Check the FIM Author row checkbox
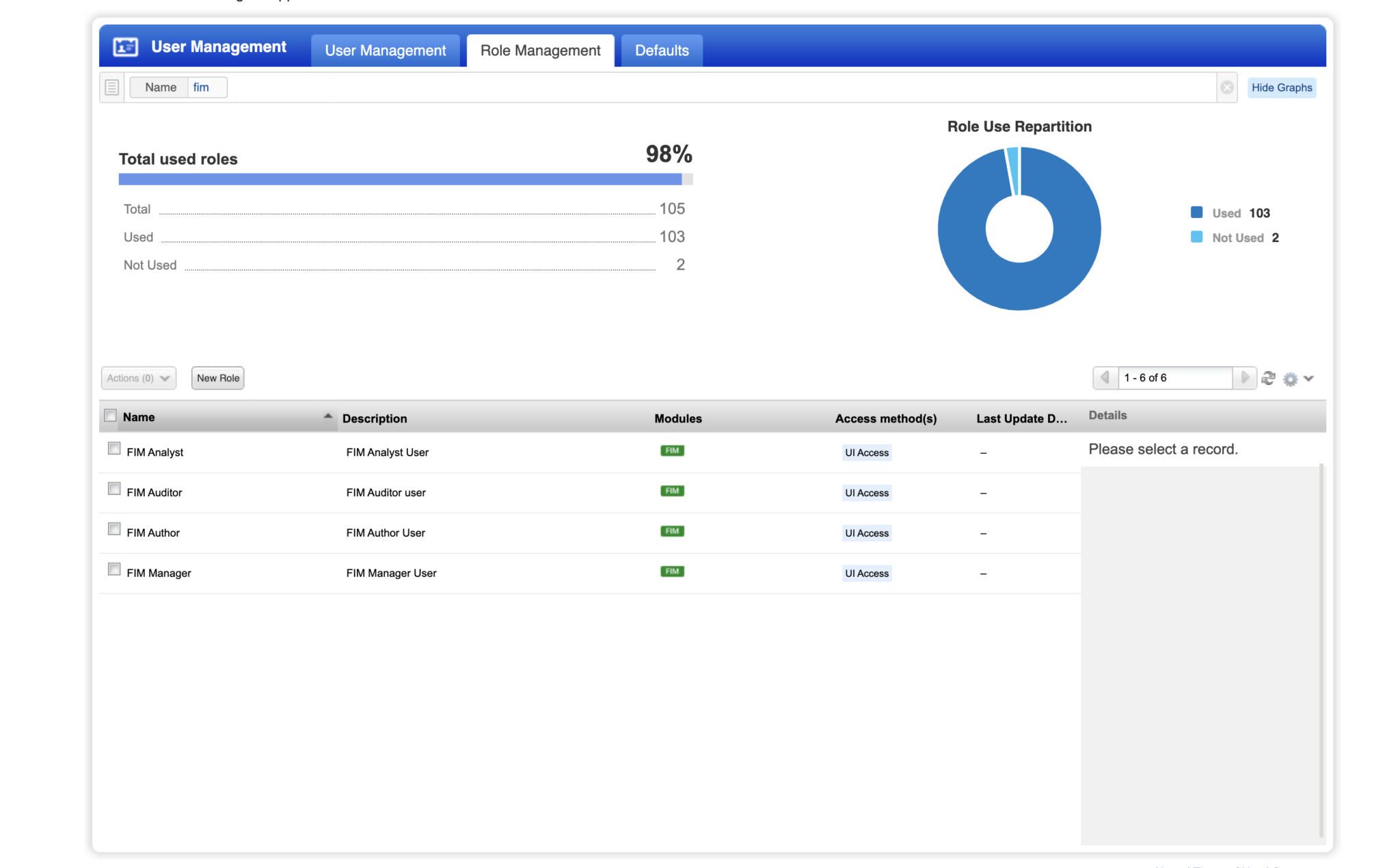Viewport: 1400px width, 868px height. point(113,528)
